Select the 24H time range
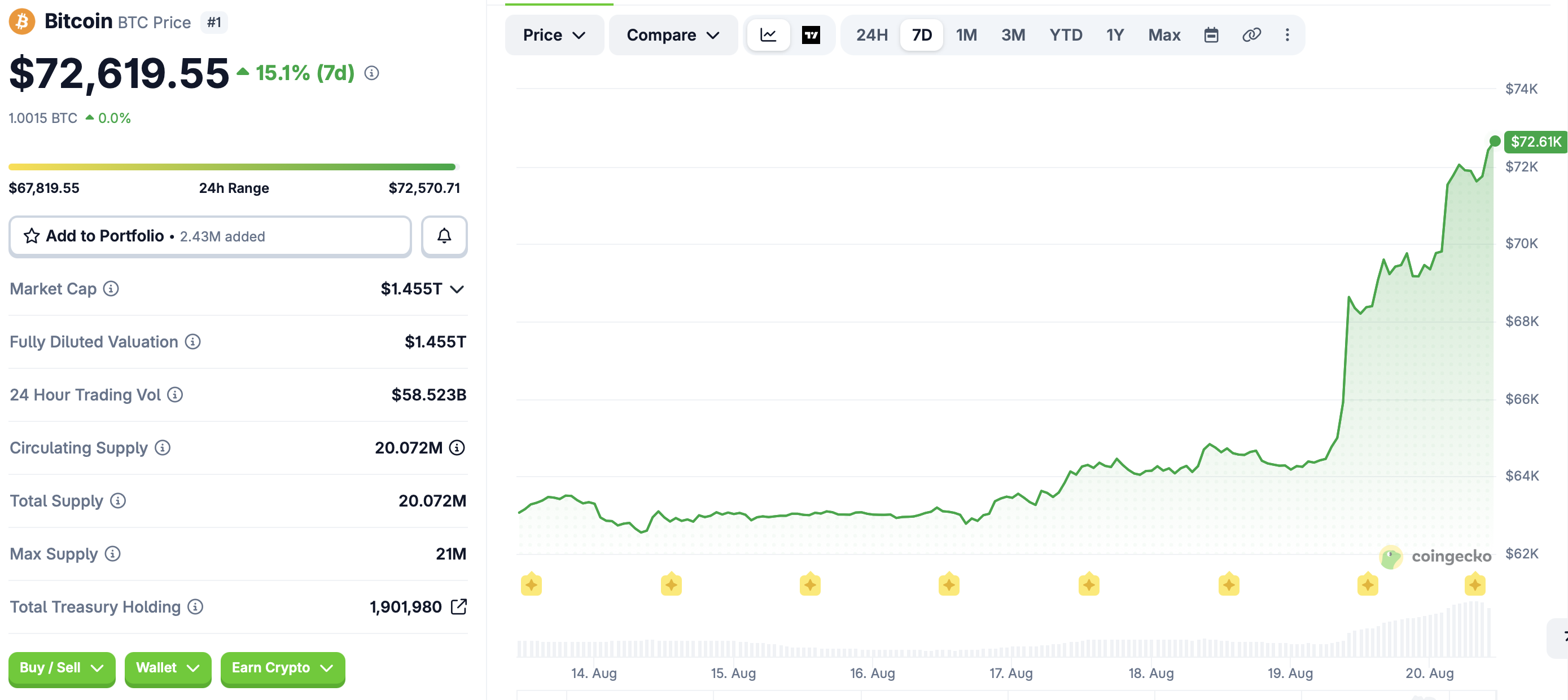The height and width of the screenshot is (700, 1568). tap(871, 36)
